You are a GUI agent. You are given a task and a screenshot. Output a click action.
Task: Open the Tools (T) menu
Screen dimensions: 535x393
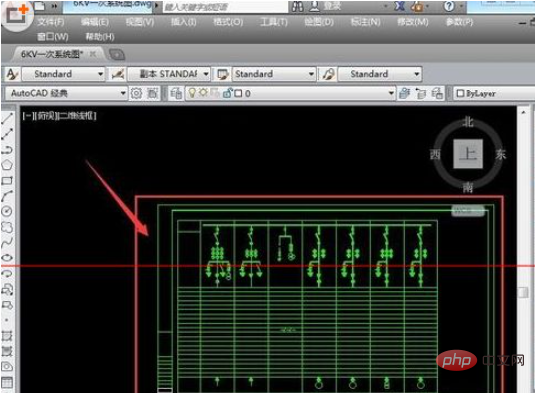pos(274,22)
